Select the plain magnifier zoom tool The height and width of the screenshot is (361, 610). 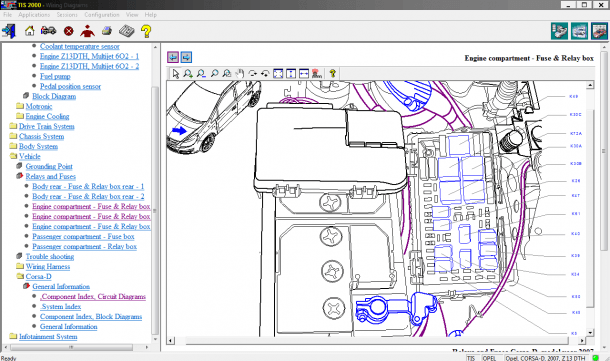(214, 74)
